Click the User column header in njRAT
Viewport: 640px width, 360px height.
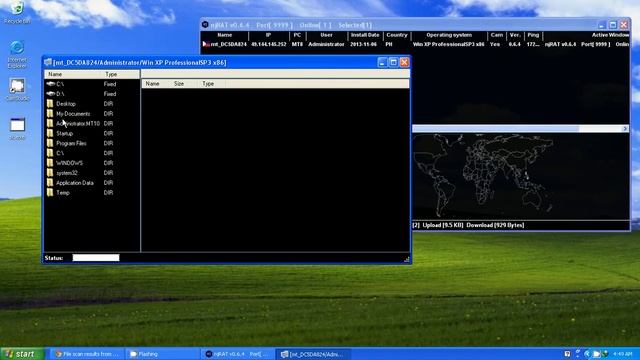(326, 35)
